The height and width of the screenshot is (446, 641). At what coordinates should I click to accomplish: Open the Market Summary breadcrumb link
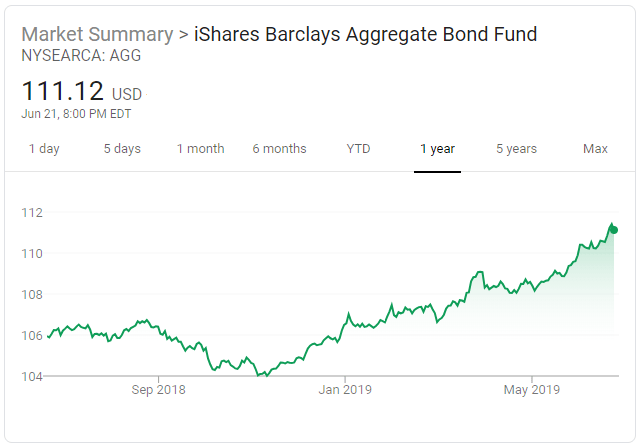click(97, 34)
